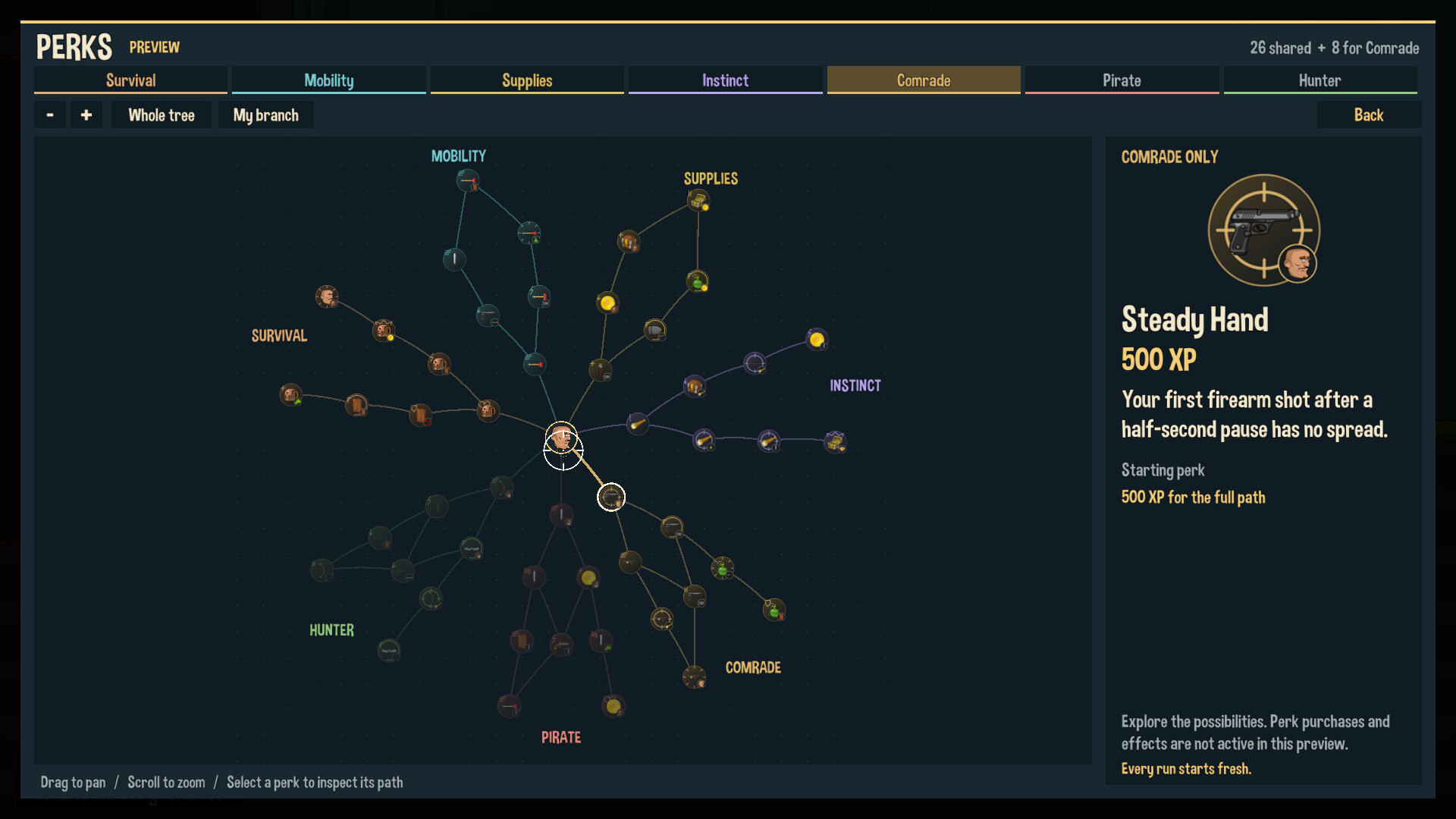Screen dimensions: 1456x819
Task: Click the '26 shared + 8 for Comrade' counter
Action: click(x=1335, y=48)
